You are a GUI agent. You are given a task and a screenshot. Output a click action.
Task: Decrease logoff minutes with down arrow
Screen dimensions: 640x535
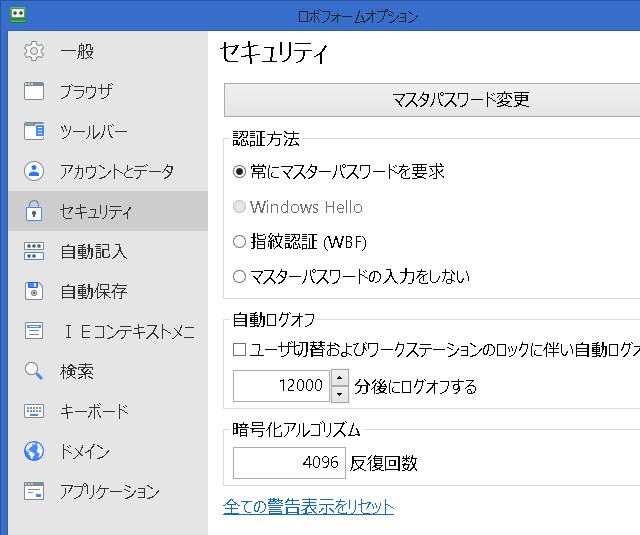(339, 394)
